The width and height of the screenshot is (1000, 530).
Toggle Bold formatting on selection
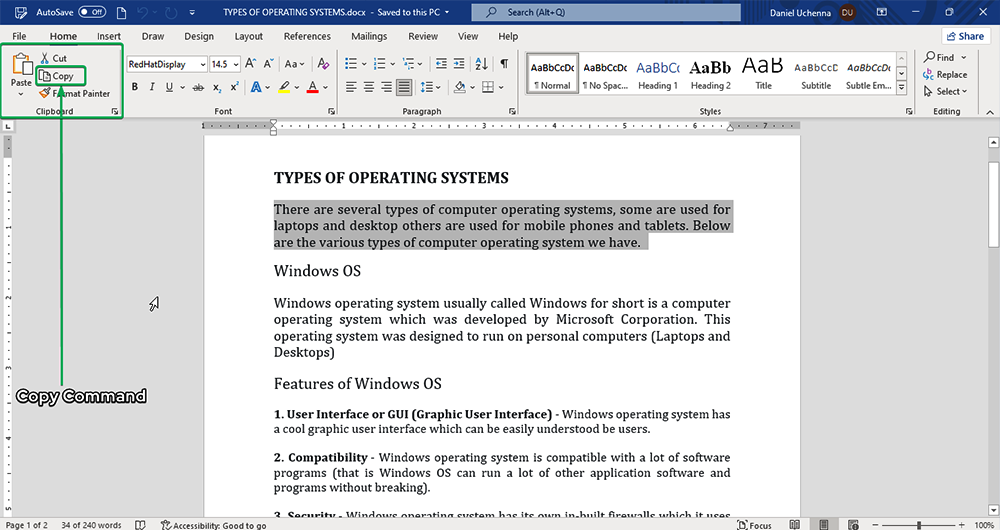coord(134,87)
